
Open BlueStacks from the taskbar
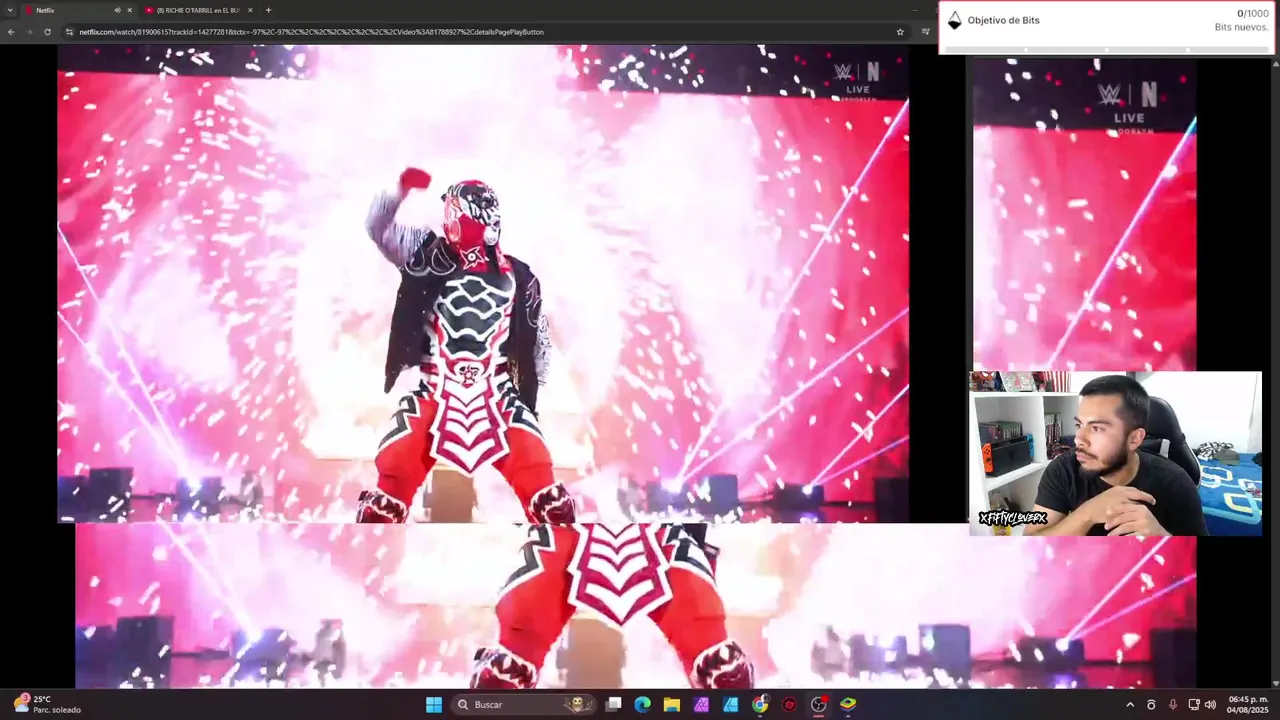click(x=848, y=705)
